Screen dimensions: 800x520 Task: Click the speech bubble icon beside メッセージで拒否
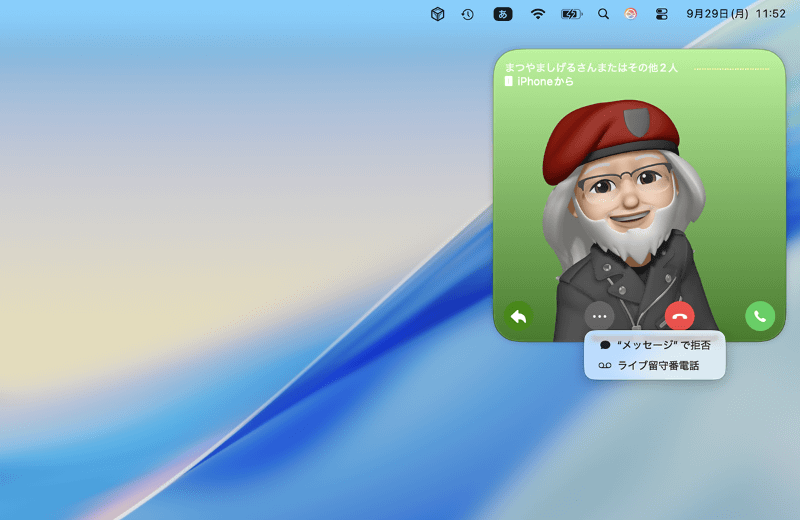[x=605, y=345]
